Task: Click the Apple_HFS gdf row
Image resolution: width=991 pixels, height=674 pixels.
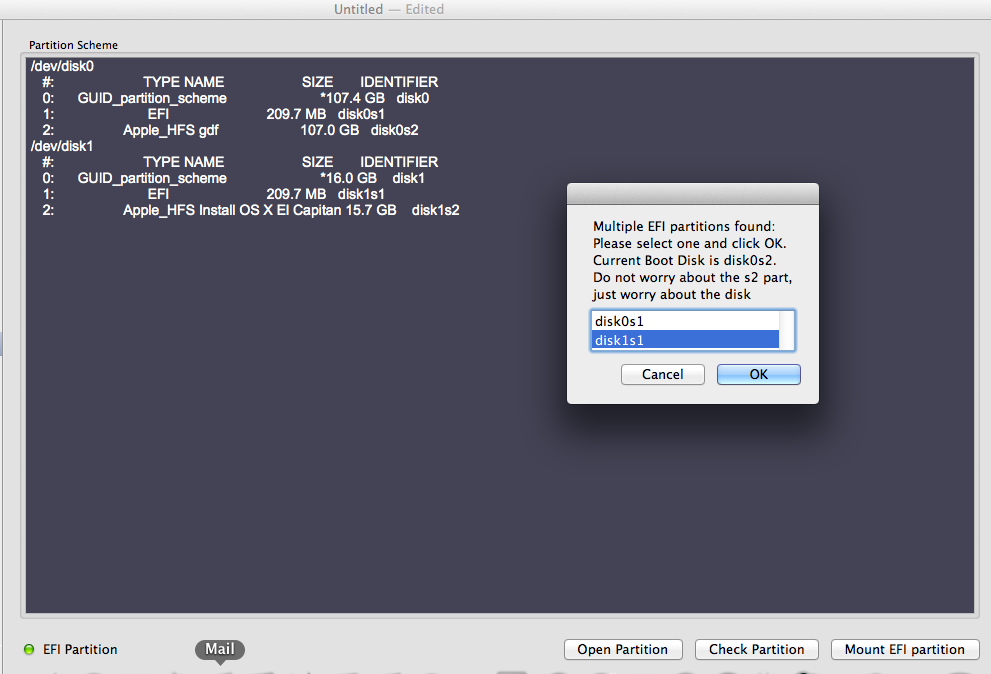Action: tap(230, 130)
